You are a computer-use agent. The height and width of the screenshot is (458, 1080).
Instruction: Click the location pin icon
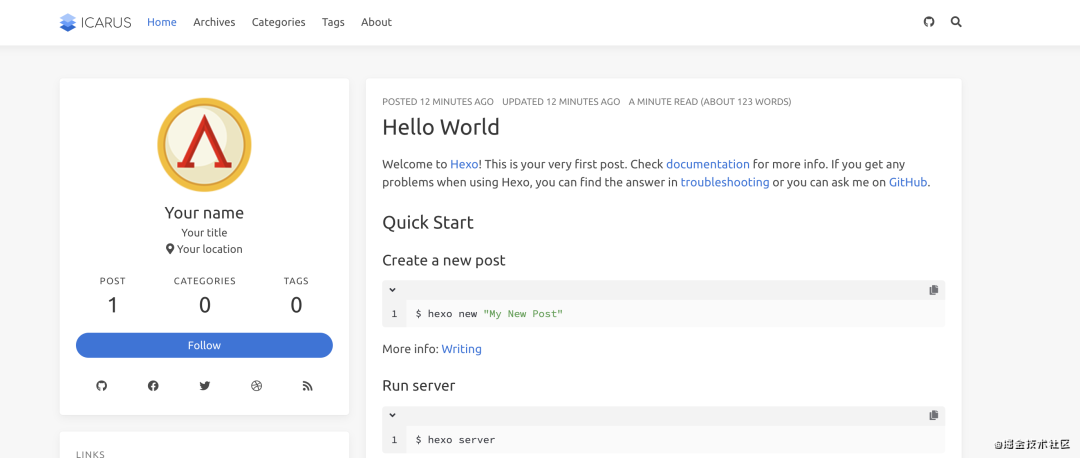tap(170, 249)
